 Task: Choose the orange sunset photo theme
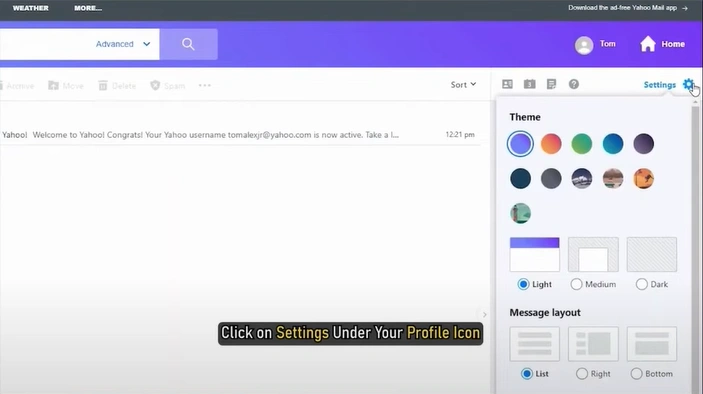(x=643, y=178)
